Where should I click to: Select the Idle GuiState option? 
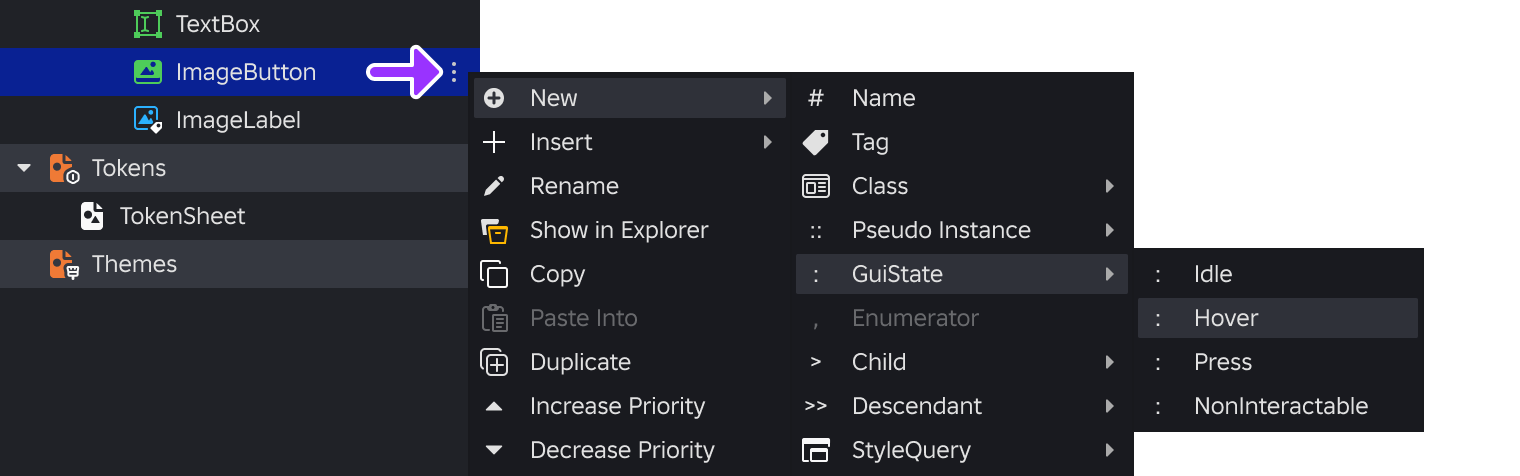(1278, 274)
